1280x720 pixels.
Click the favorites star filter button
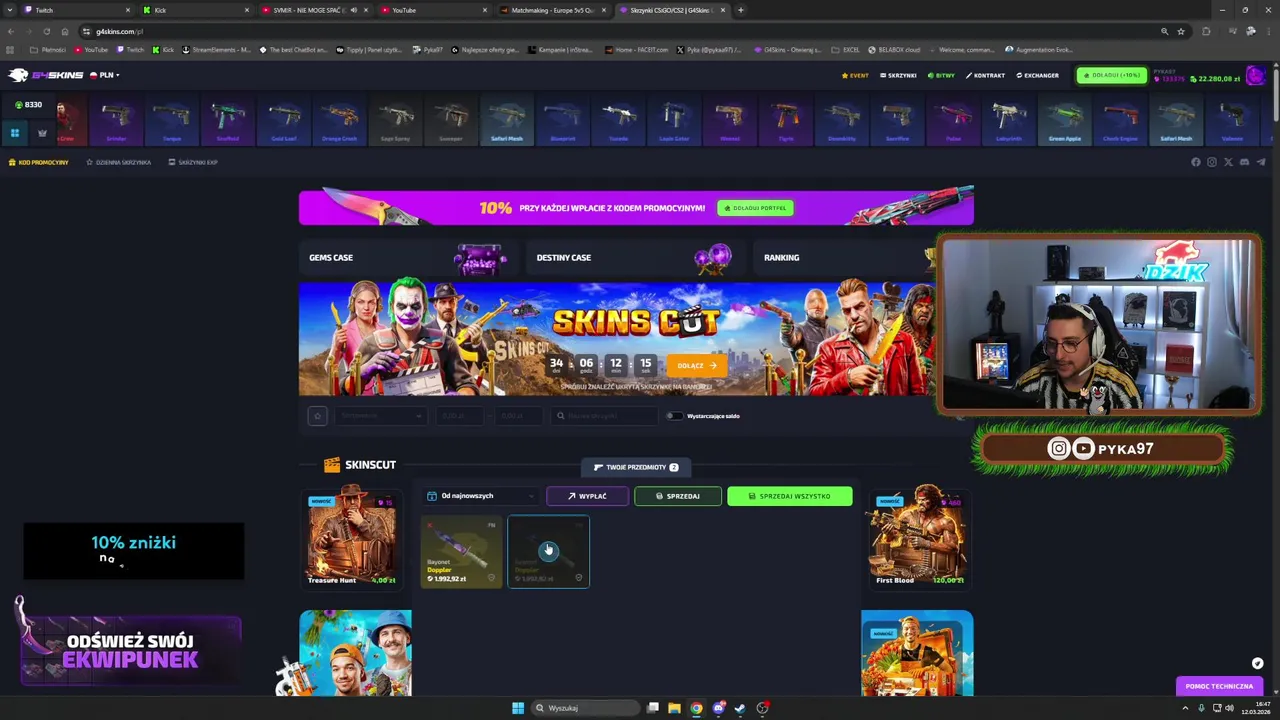click(x=317, y=416)
